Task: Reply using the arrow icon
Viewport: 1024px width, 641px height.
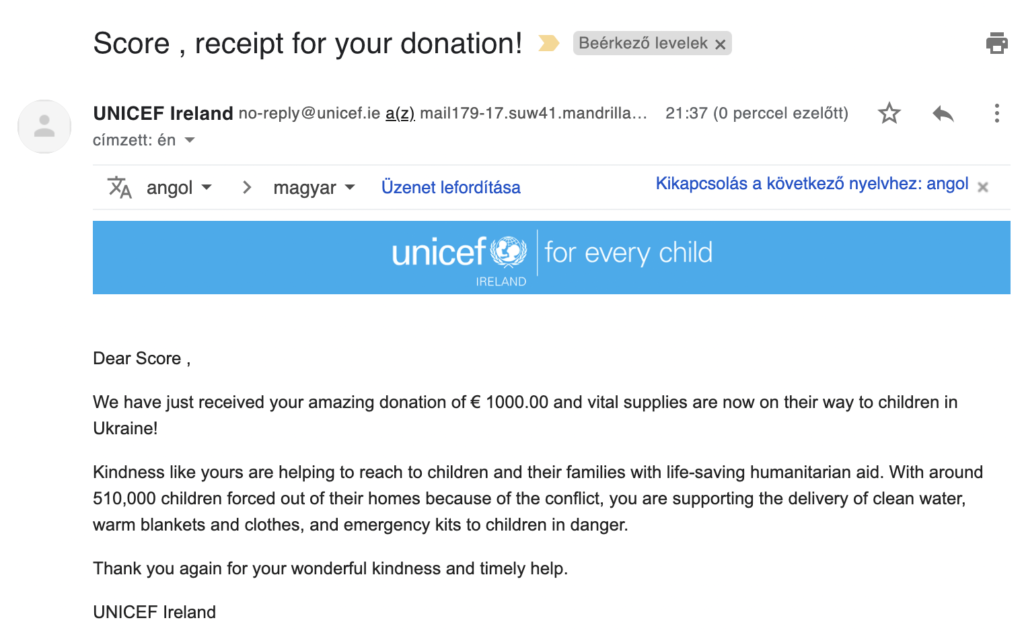Action: [x=943, y=114]
